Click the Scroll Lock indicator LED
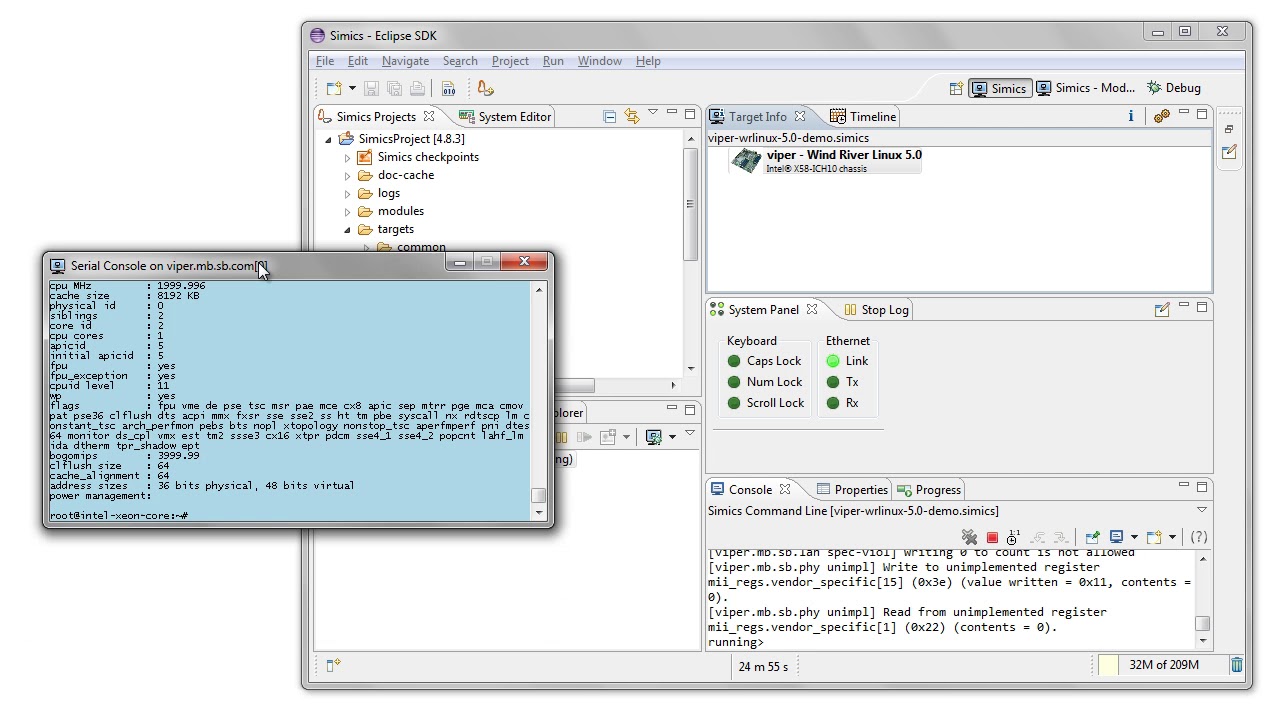 (734, 403)
